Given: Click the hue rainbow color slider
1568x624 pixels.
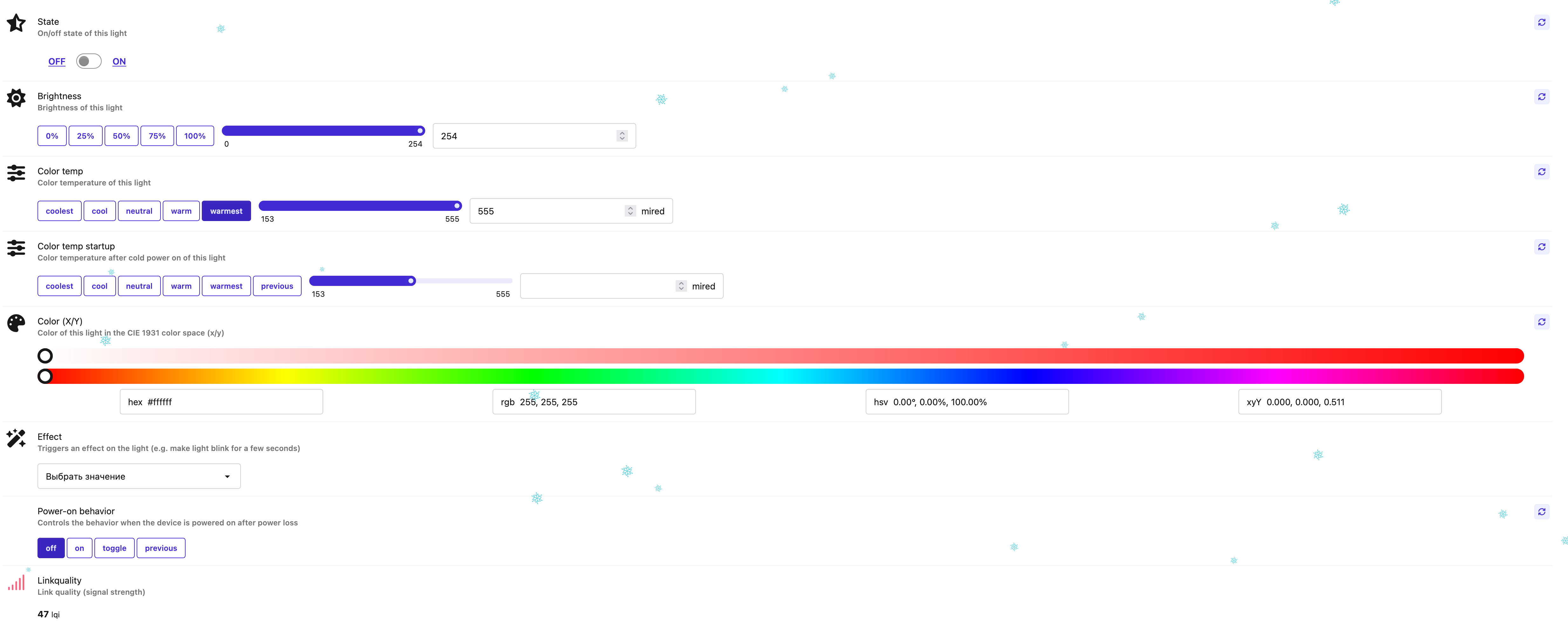Looking at the screenshot, I should point(781,376).
